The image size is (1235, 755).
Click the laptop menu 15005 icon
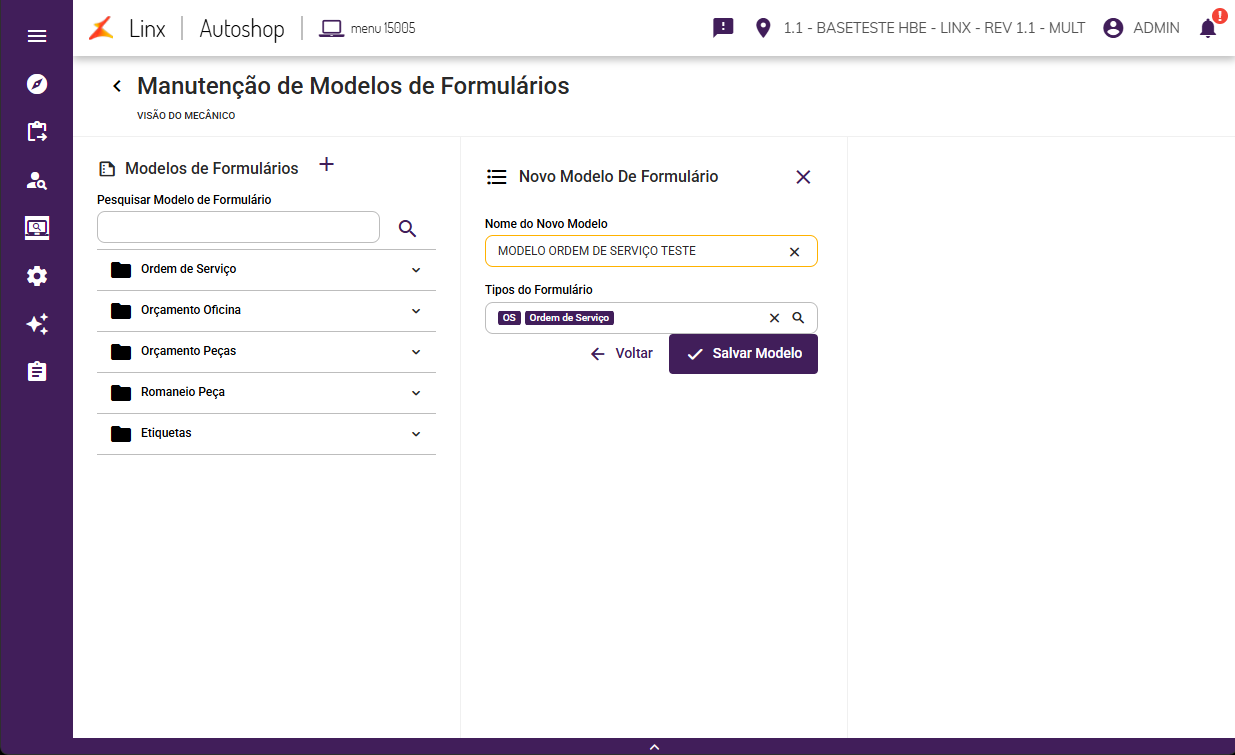(331, 28)
